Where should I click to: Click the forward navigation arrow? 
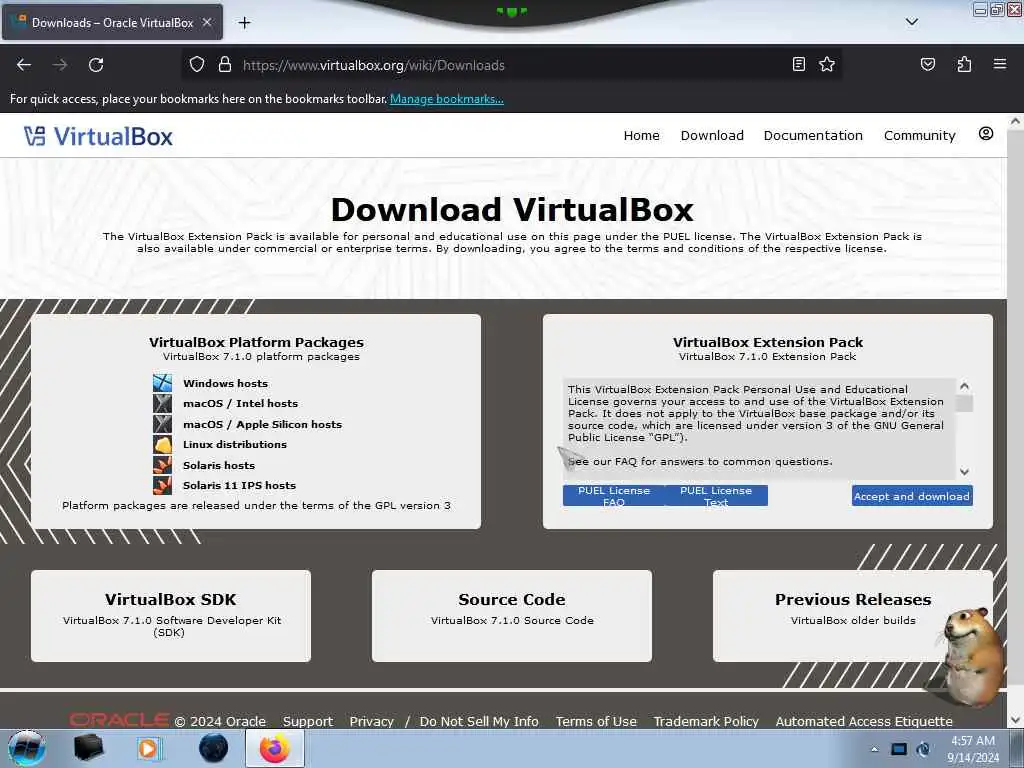(60, 65)
